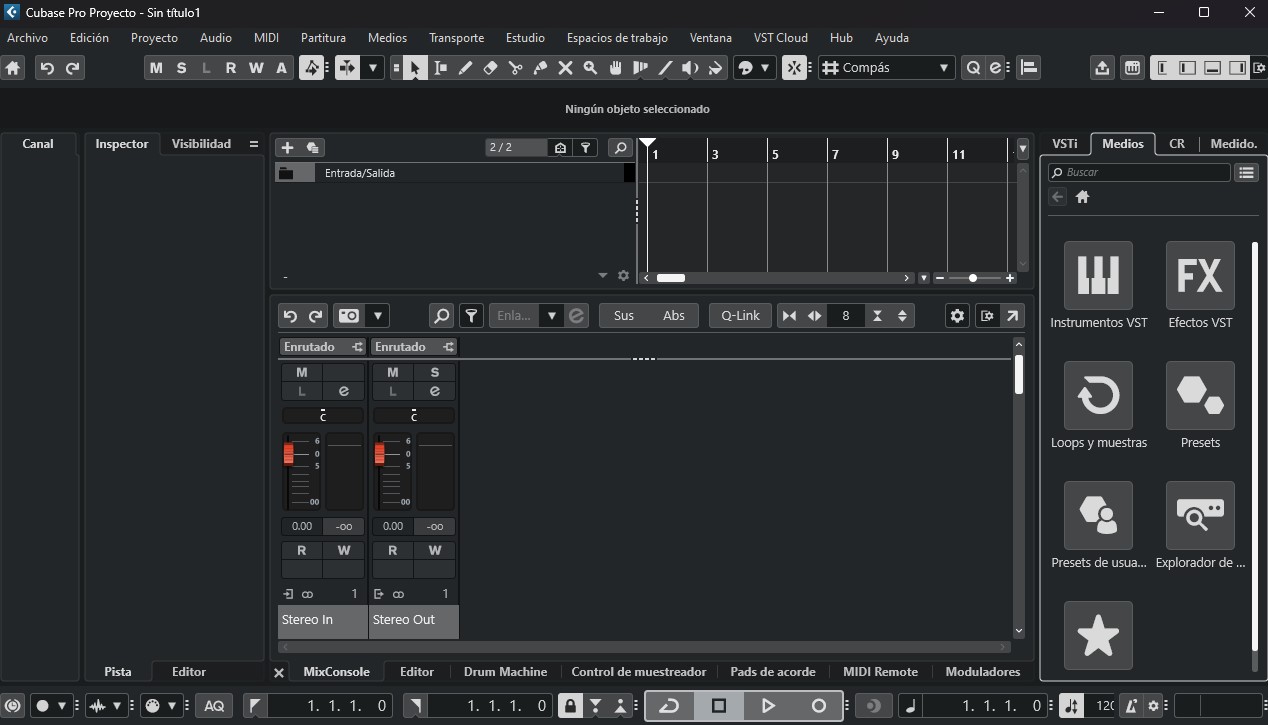This screenshot has width=1268, height=725.
Task: Open Instrumentos VST media tile
Action: [1098, 275]
